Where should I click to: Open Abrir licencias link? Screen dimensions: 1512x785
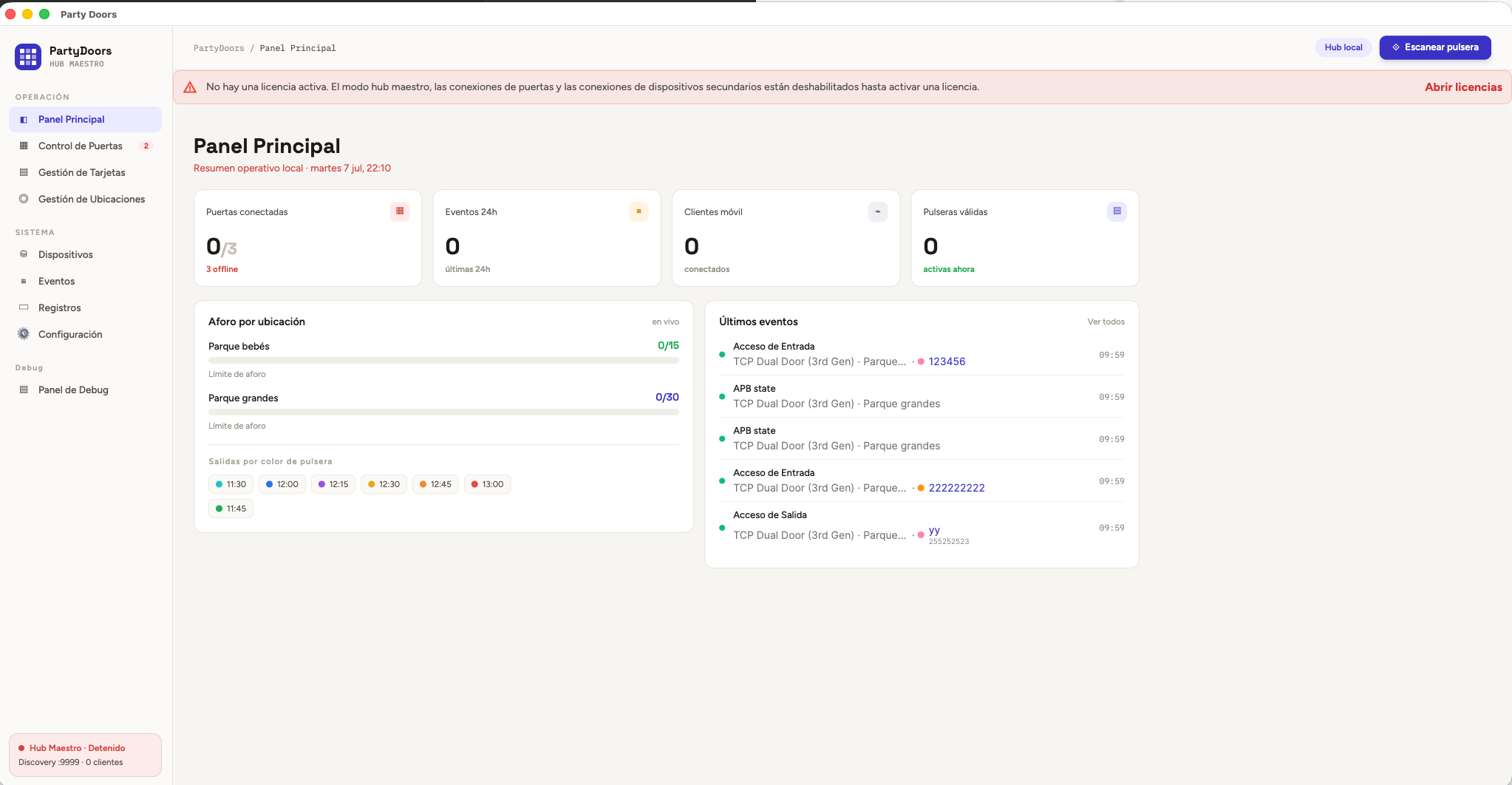point(1463,87)
